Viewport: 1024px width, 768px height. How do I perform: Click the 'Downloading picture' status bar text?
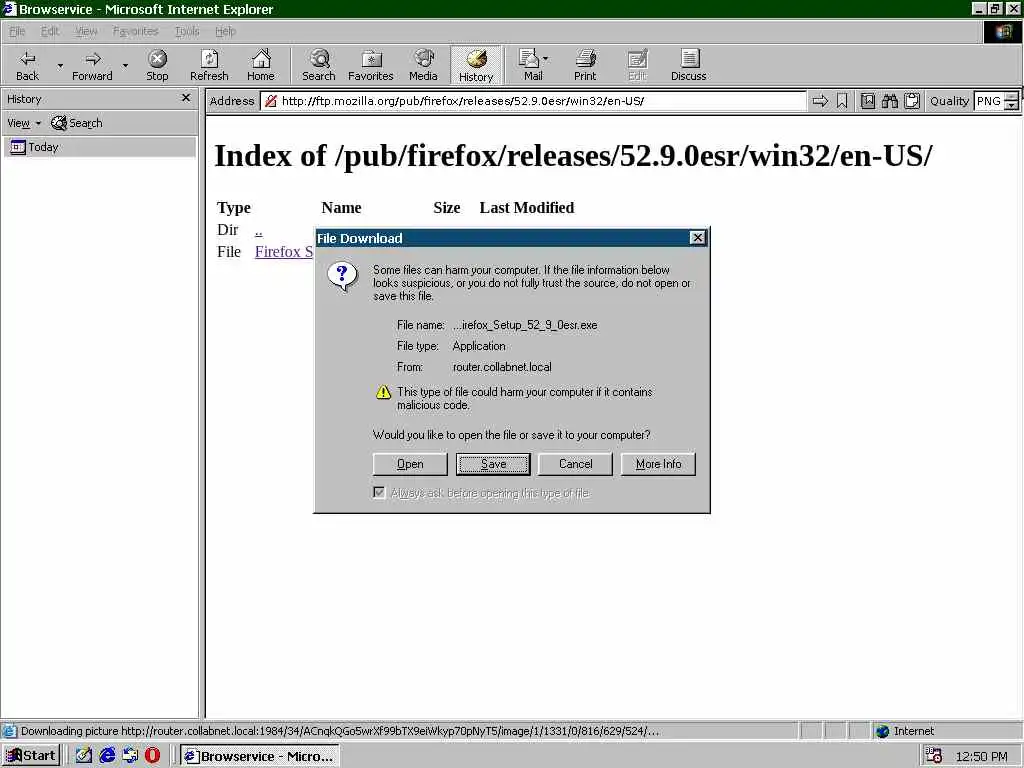pyautogui.click(x=340, y=731)
